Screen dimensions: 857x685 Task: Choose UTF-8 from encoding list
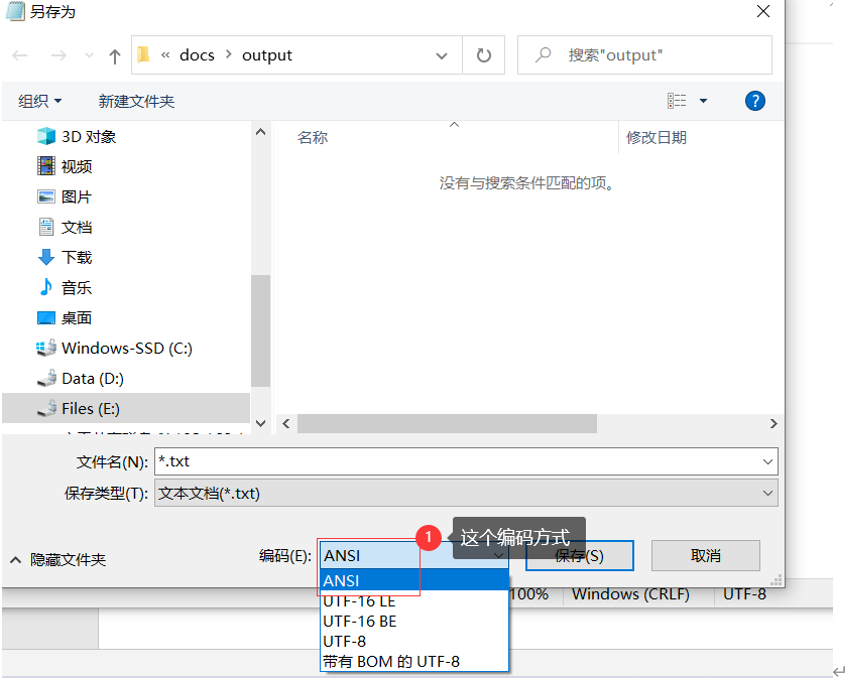[x=346, y=641]
